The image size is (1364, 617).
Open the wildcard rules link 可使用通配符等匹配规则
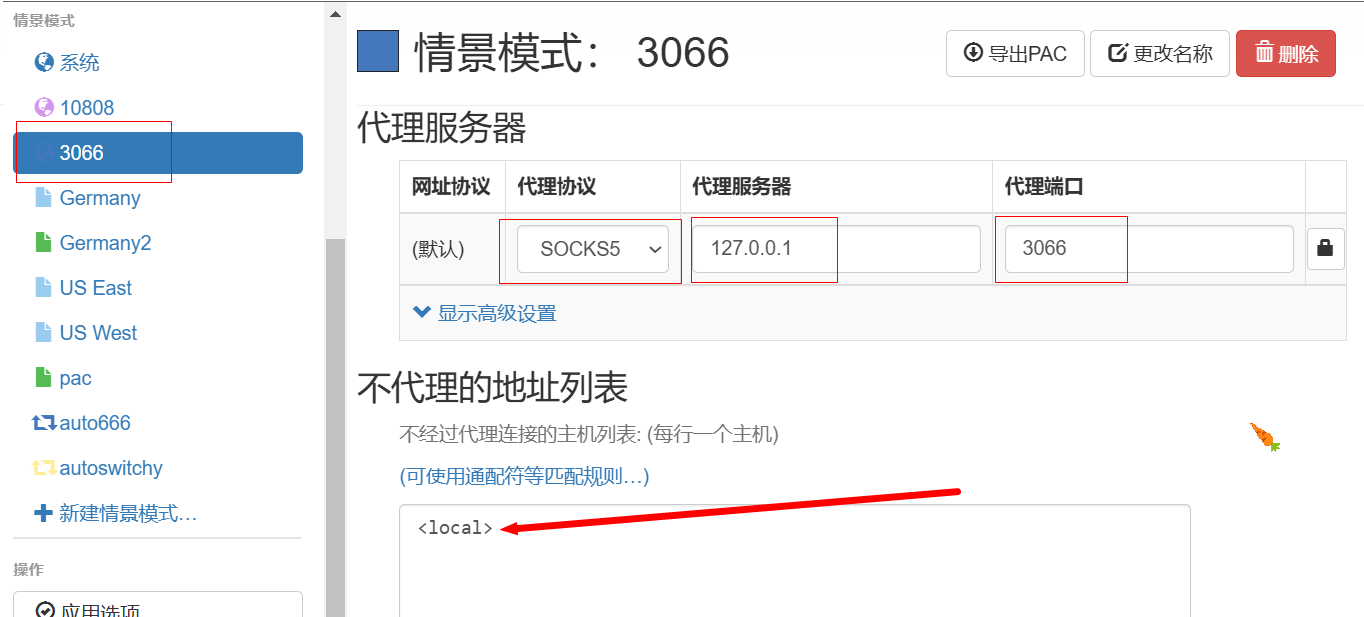coord(524,476)
